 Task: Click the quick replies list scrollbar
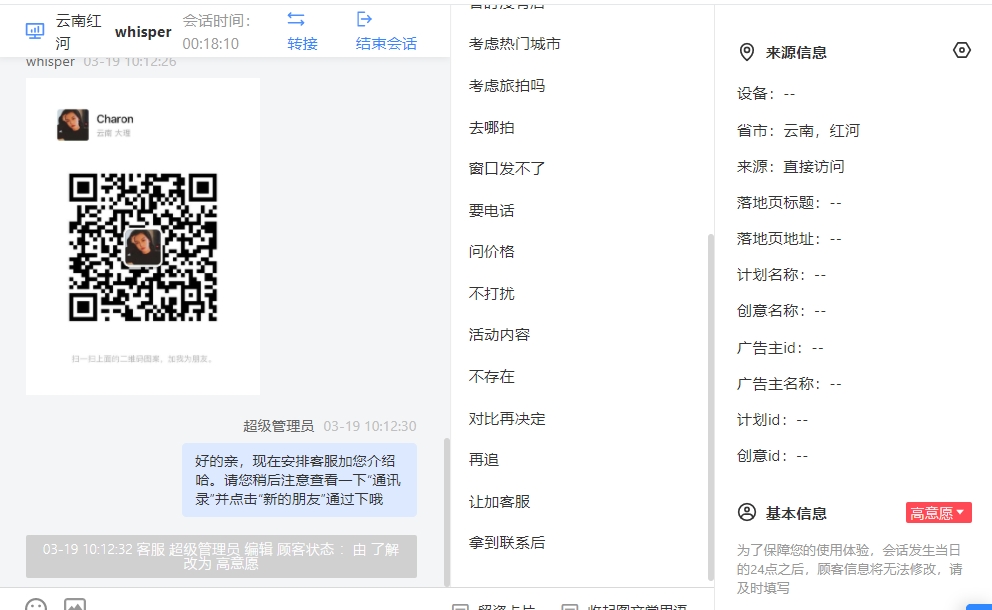click(710, 408)
